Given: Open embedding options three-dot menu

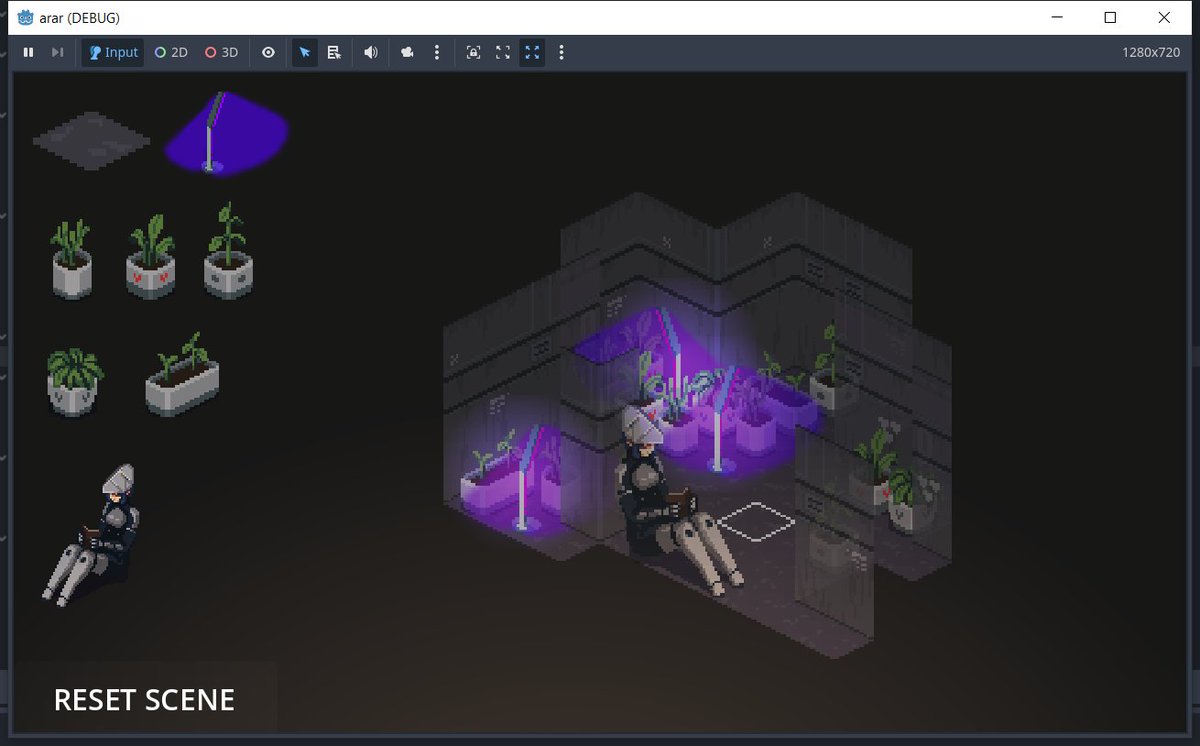Looking at the screenshot, I should click(x=561, y=52).
